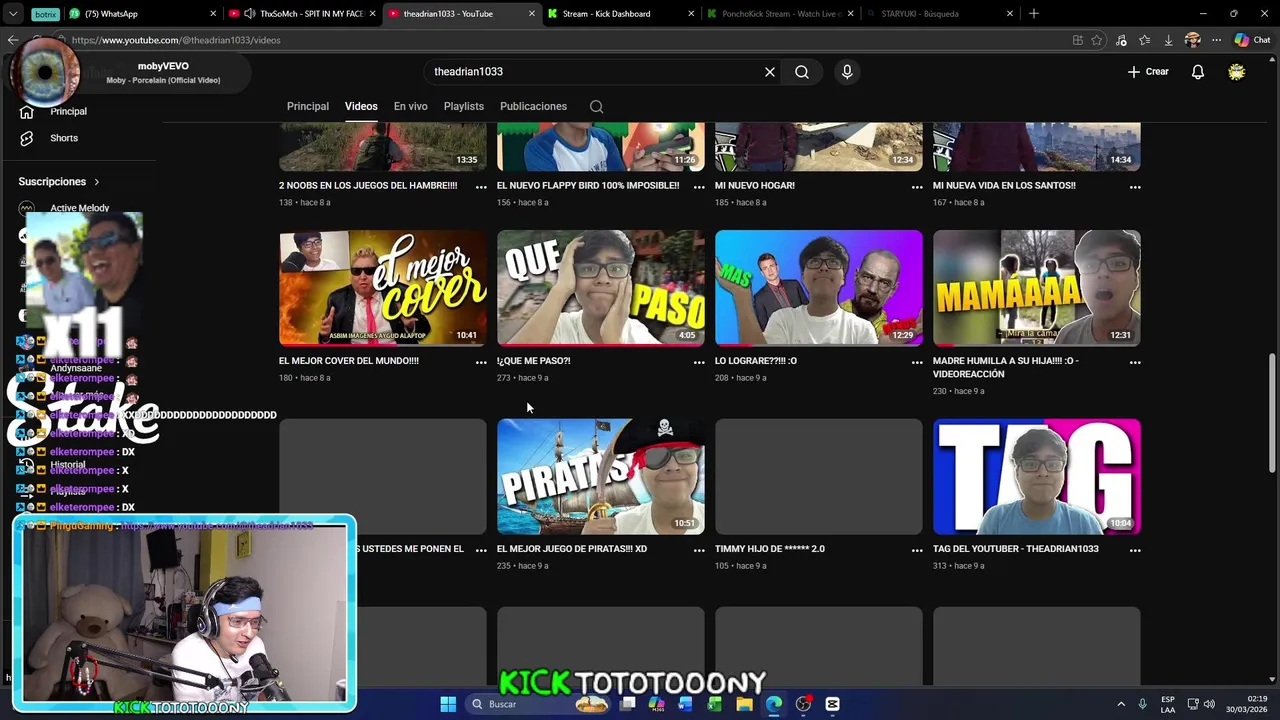Screen dimensions: 1280x720
Task: Play the QUE PASO thumbnail video
Action: [601, 288]
